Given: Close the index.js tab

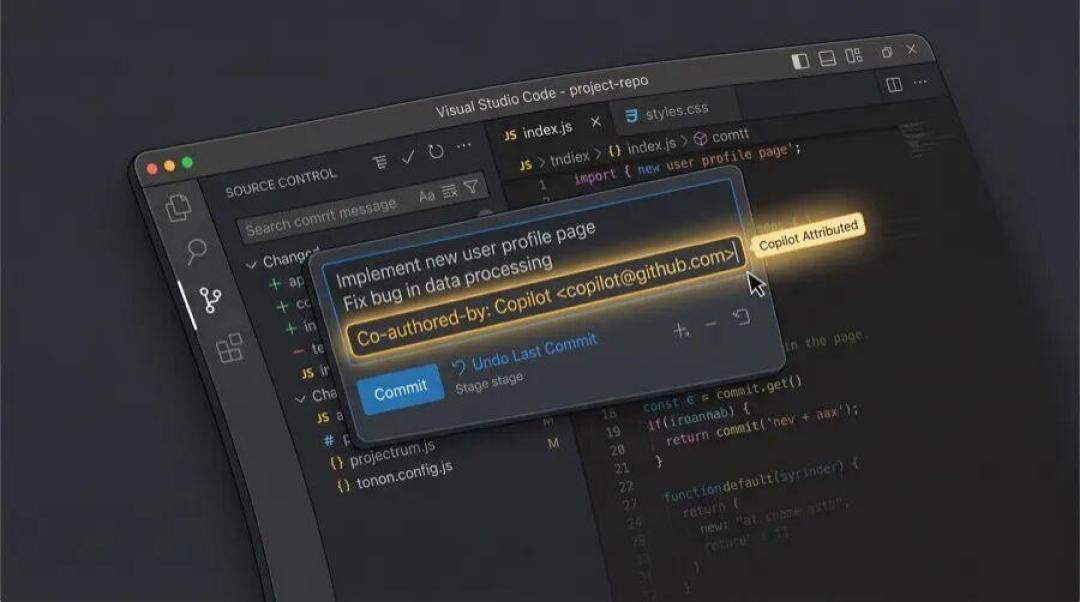Looking at the screenshot, I should (x=595, y=122).
